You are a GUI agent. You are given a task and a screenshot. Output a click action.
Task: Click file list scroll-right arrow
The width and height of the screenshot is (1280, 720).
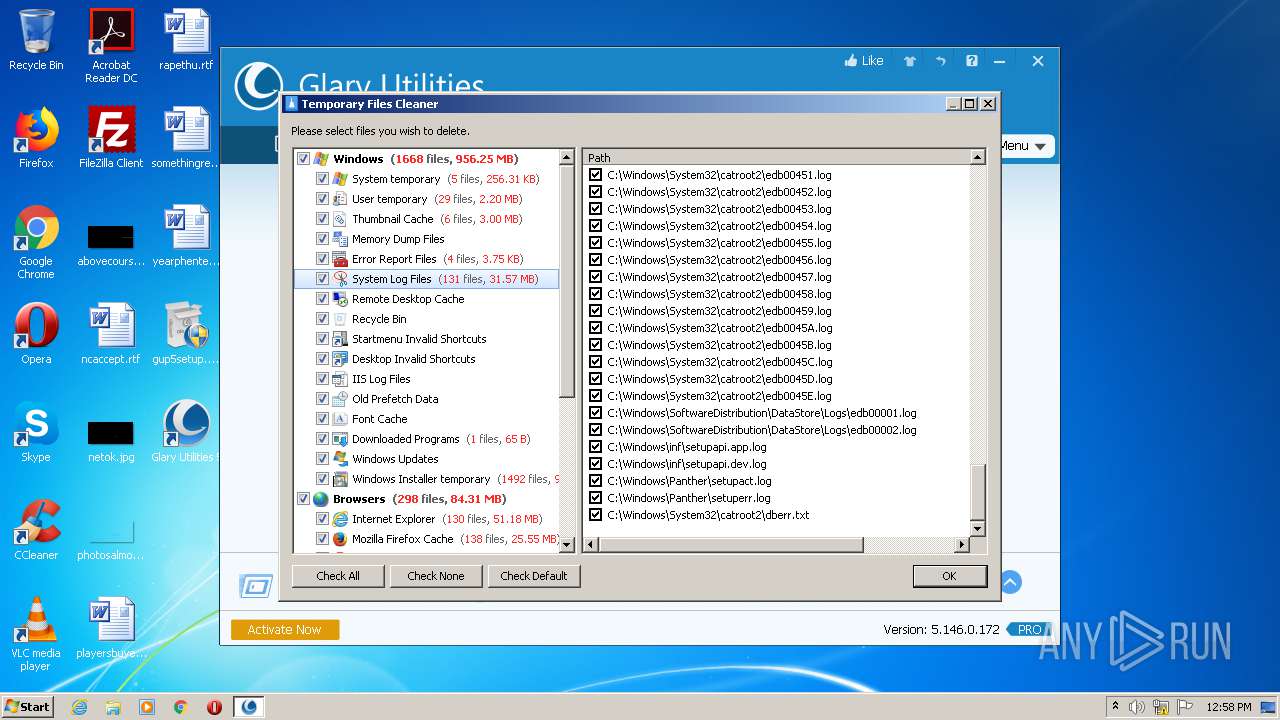click(x=962, y=545)
